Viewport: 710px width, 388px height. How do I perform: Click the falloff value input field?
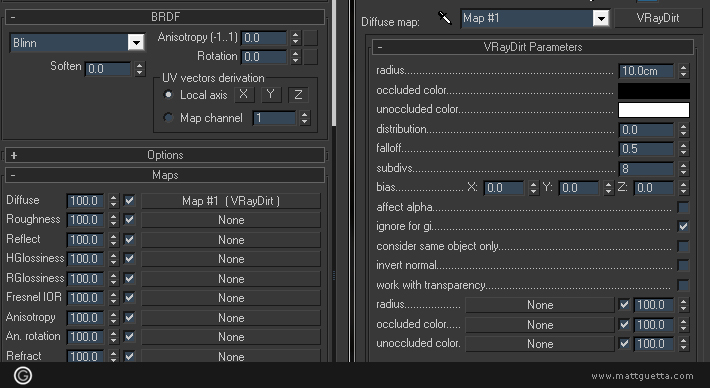[x=646, y=149]
